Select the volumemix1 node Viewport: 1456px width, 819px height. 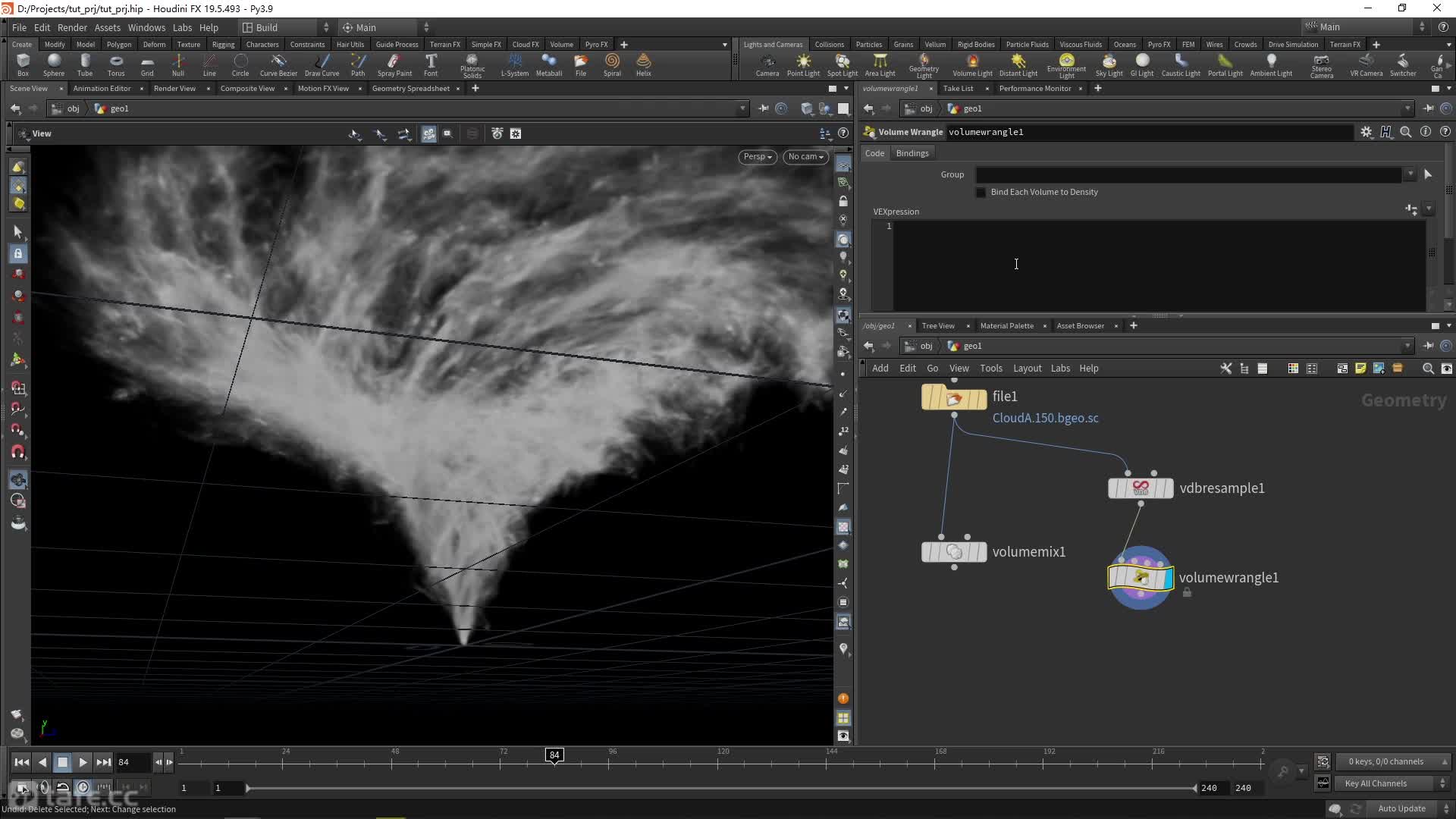[954, 552]
